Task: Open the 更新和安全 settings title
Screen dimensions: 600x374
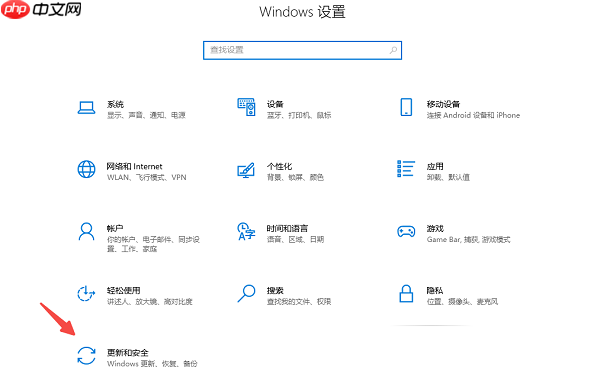Action: (x=127, y=353)
